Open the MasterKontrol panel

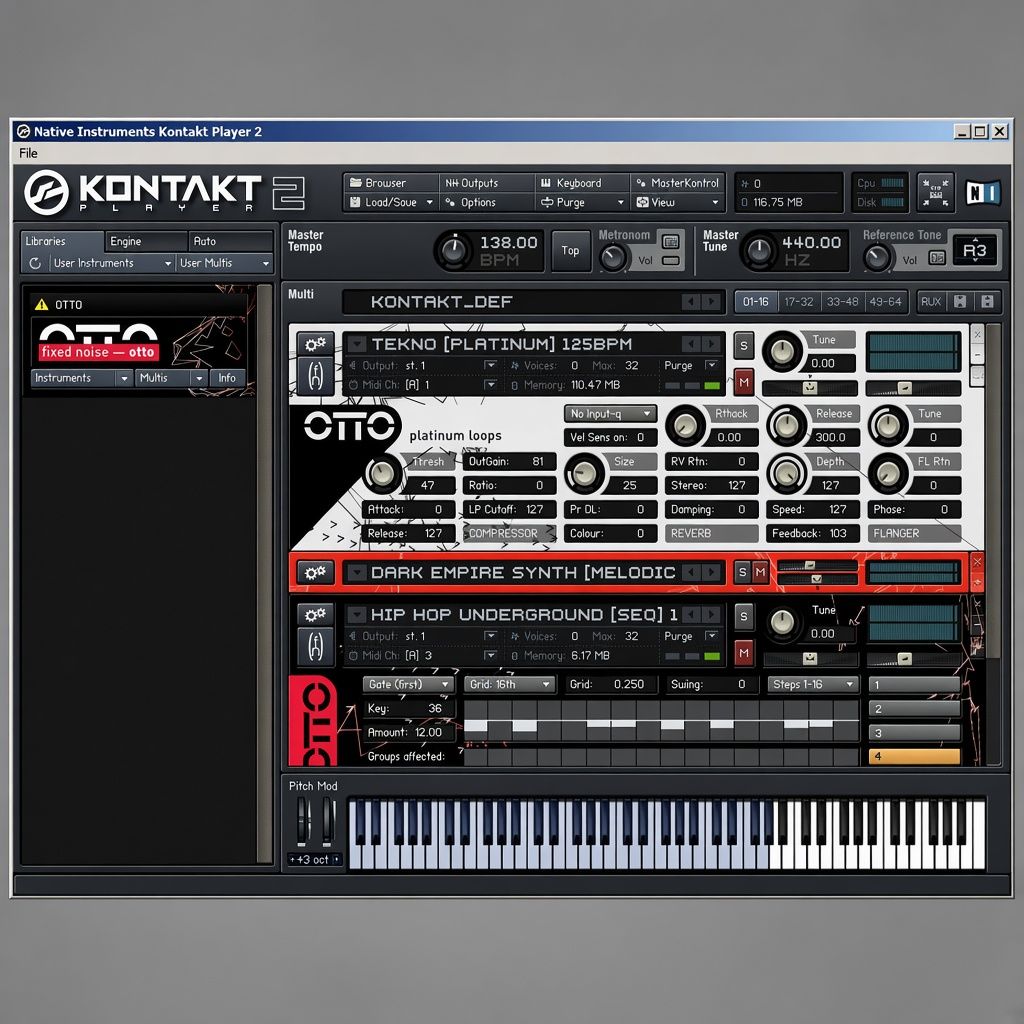678,183
